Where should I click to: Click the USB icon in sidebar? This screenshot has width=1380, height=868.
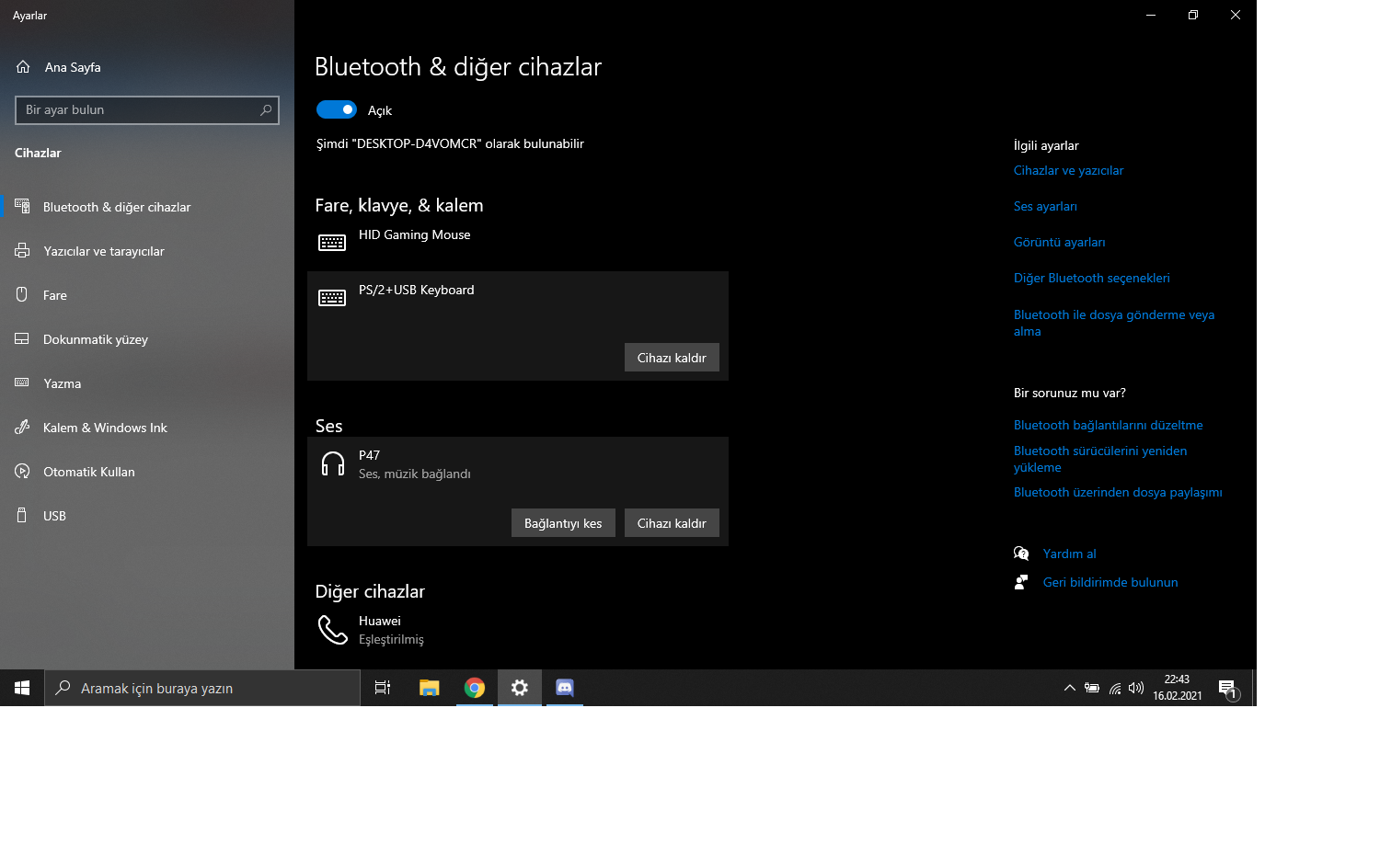click(x=23, y=515)
